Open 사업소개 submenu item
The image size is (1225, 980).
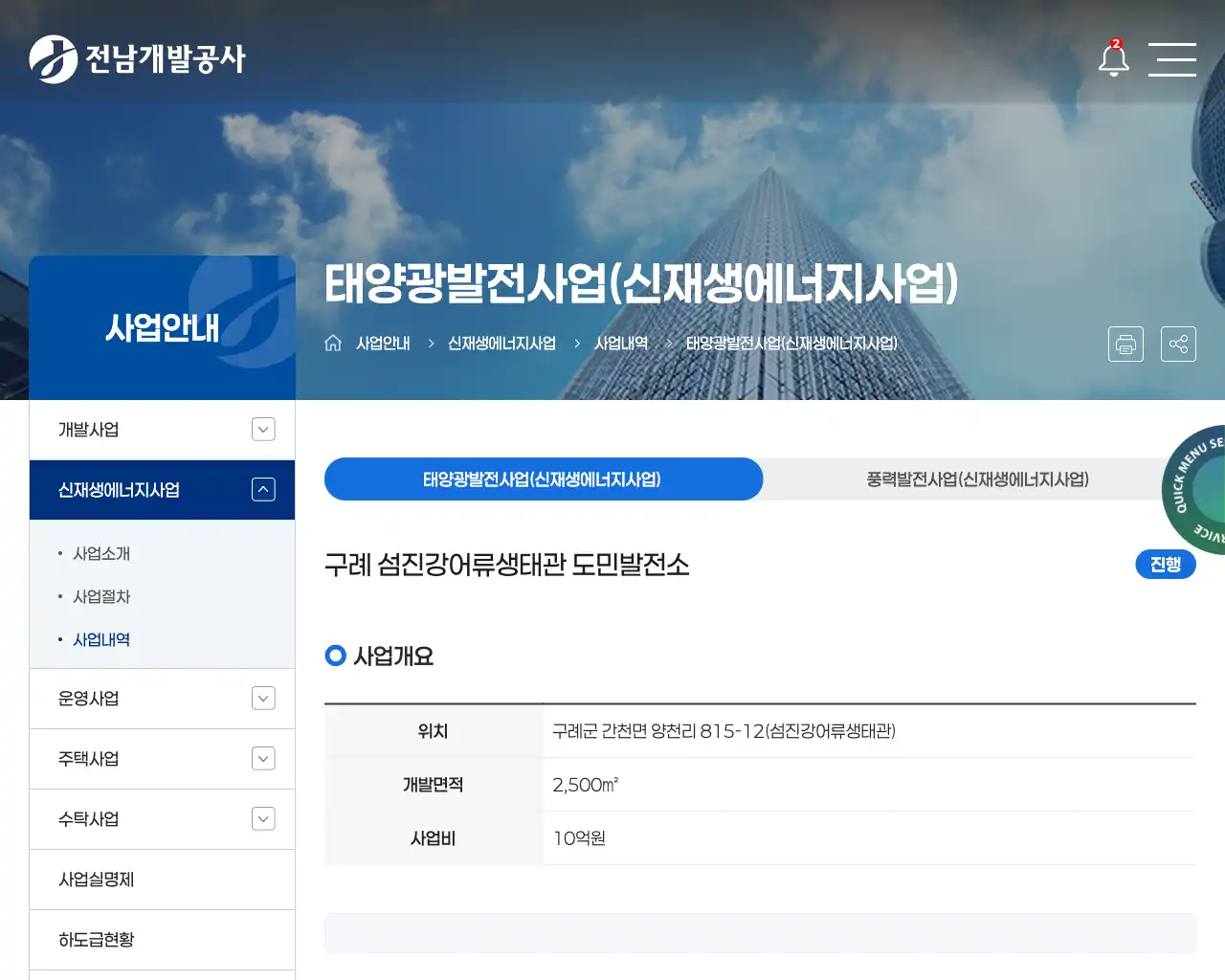[x=101, y=554]
